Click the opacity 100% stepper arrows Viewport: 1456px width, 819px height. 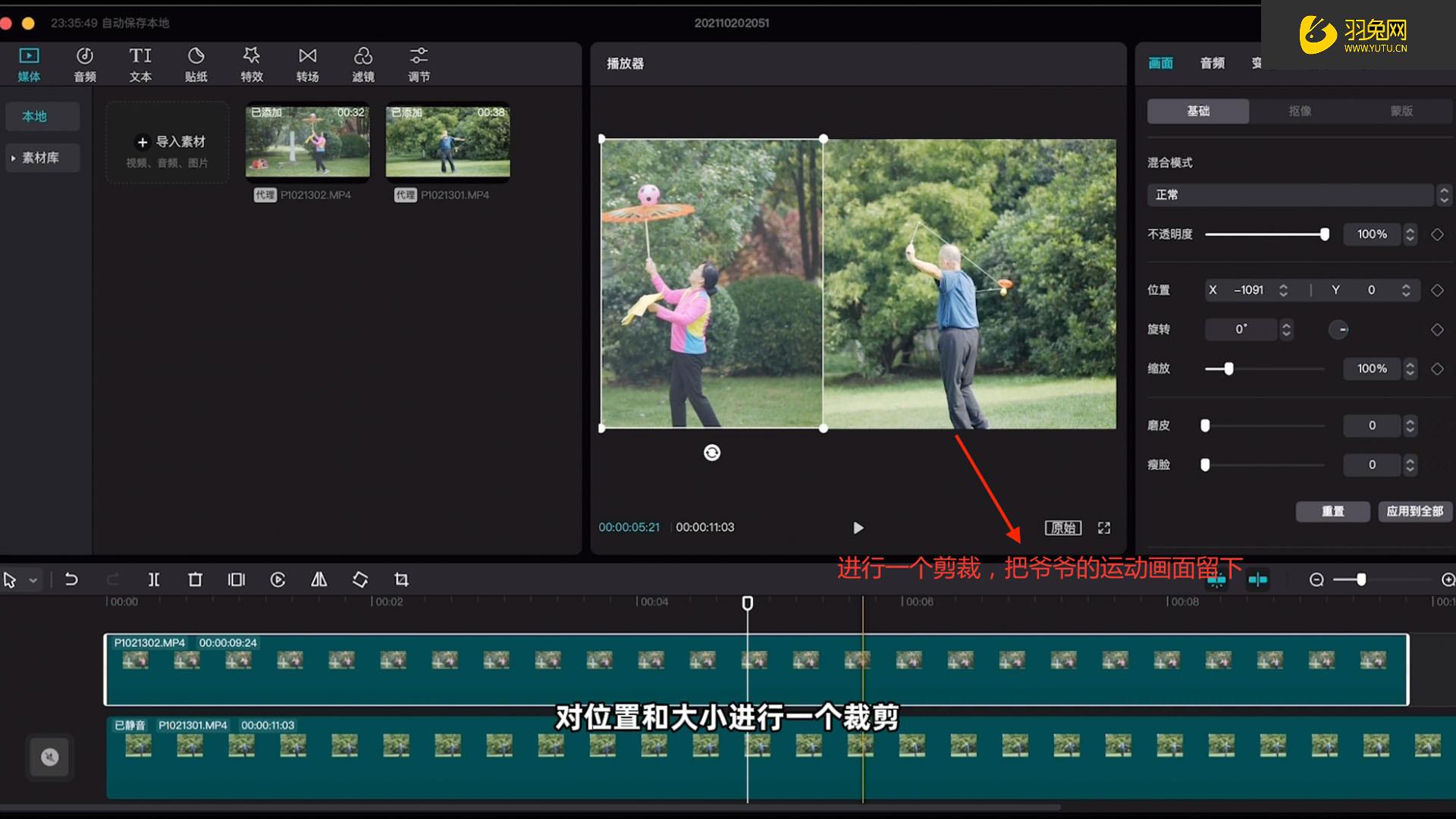tap(1410, 234)
